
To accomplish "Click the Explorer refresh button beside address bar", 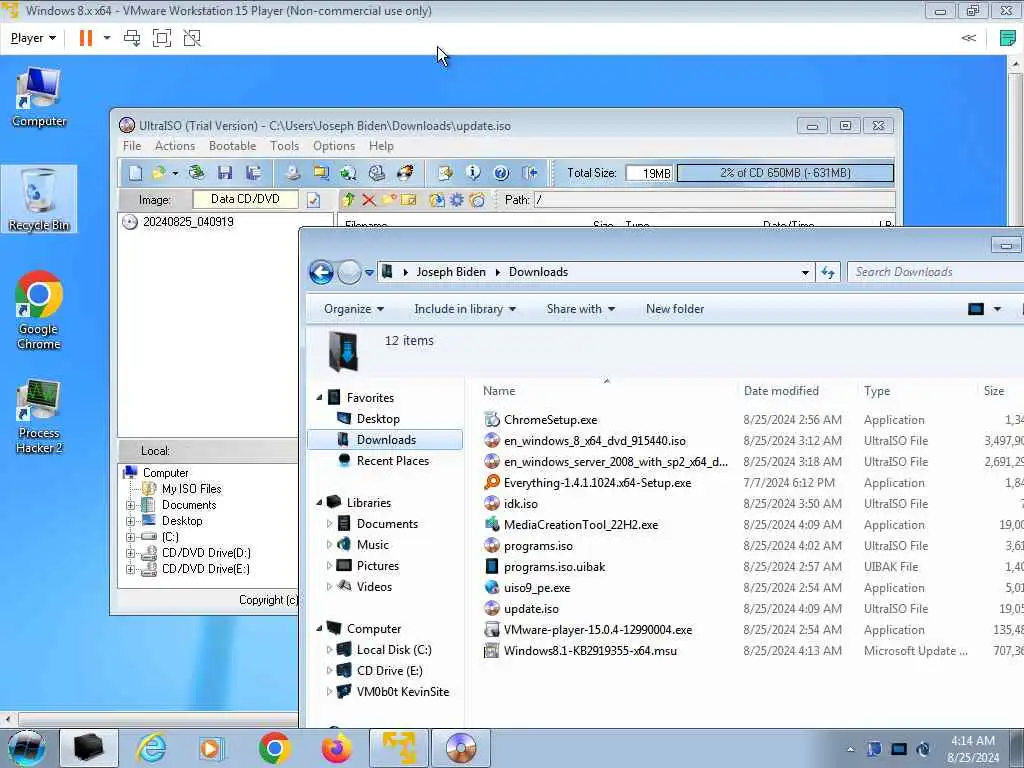I will click(x=828, y=272).
